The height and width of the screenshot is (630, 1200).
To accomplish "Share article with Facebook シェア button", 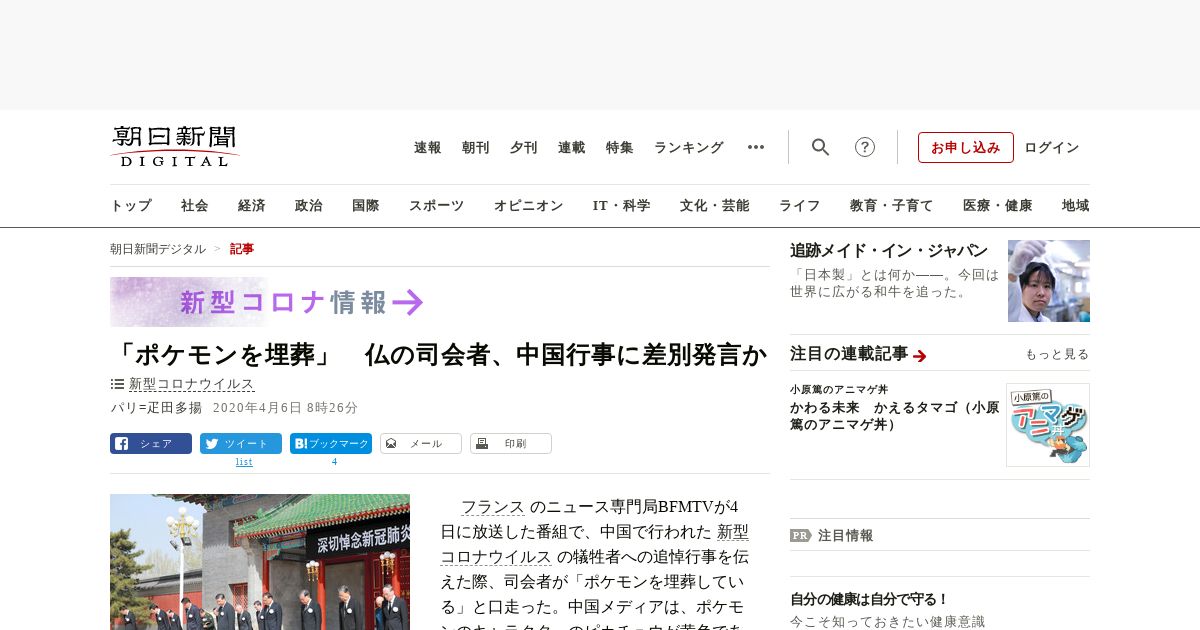I will click(151, 443).
